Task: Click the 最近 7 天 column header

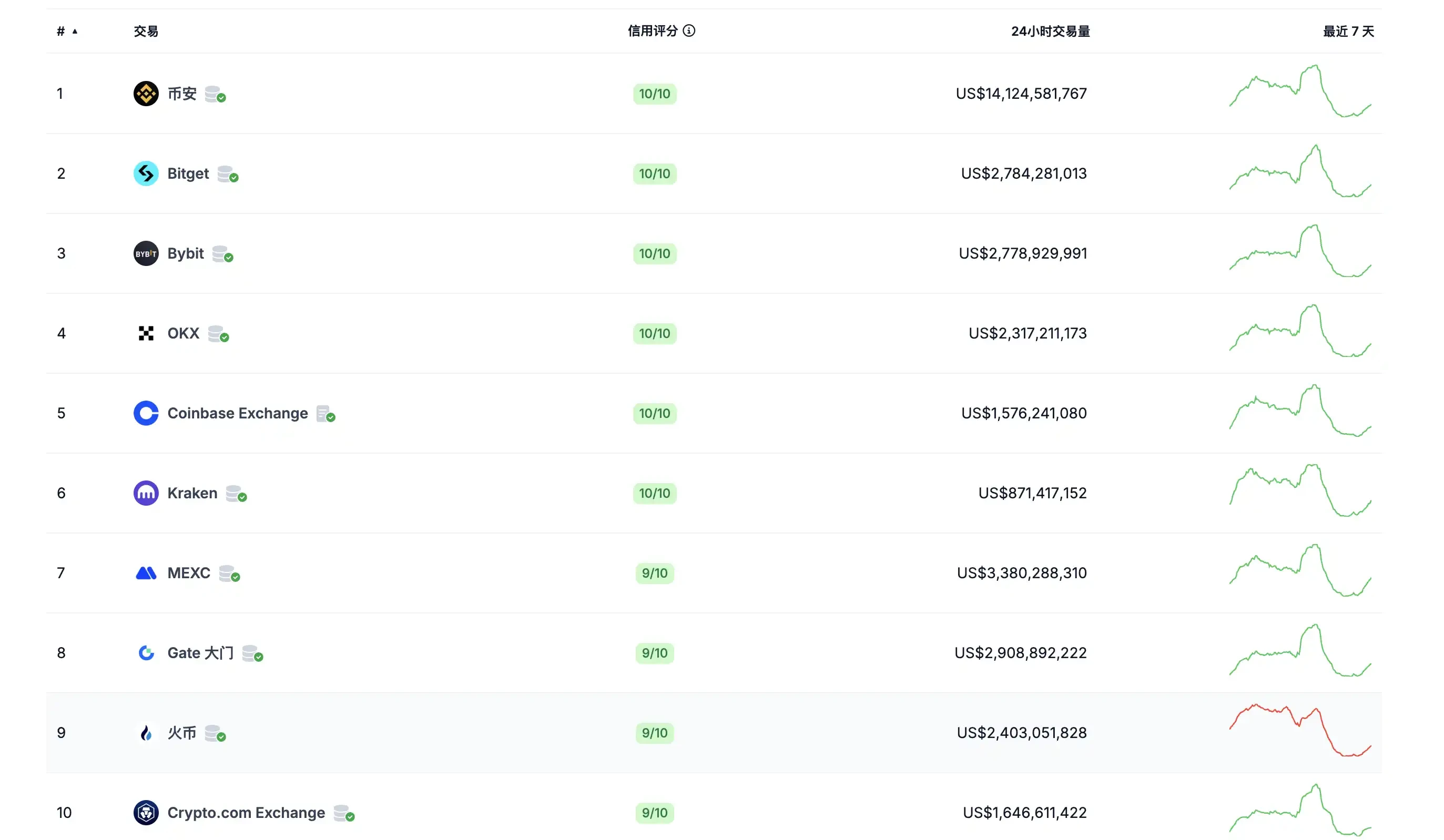Action: coord(1348,32)
